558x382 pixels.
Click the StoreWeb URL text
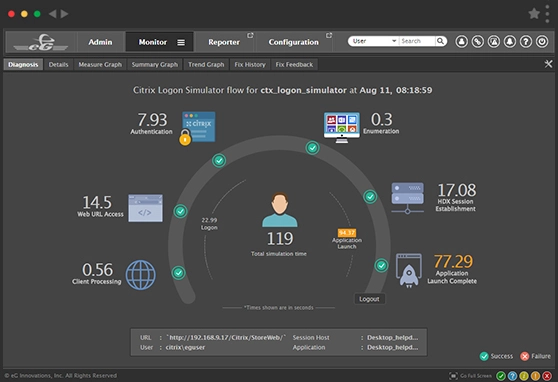coord(226,337)
